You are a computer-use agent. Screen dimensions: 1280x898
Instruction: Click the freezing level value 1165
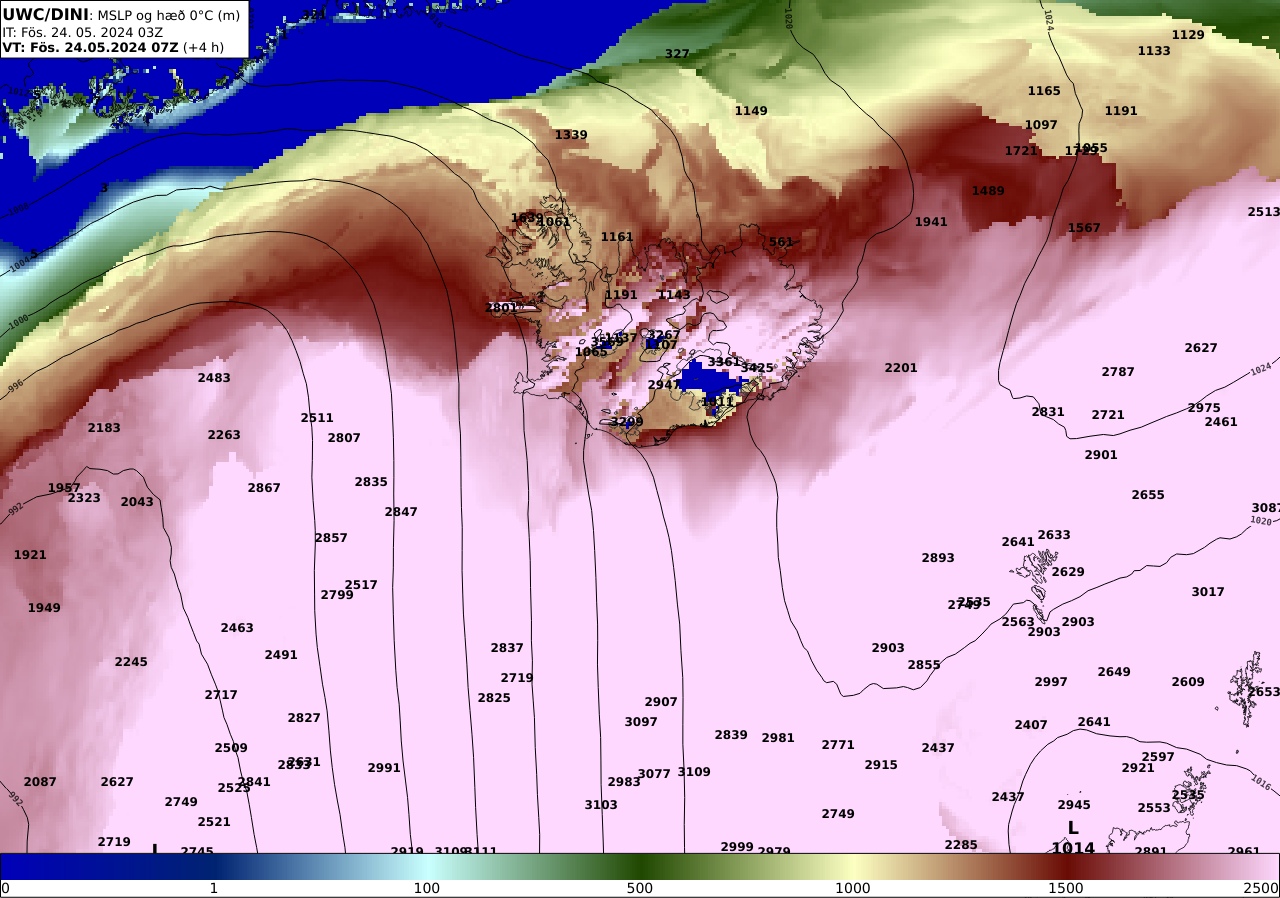[x=1044, y=91]
